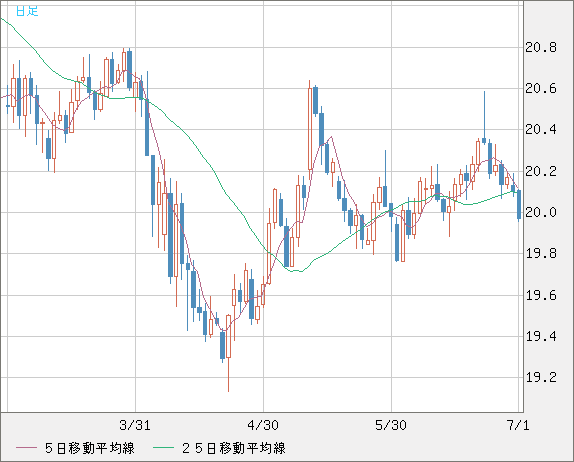Click the 19.6 price axis label
The height and width of the screenshot is (462, 574).
tap(541, 295)
